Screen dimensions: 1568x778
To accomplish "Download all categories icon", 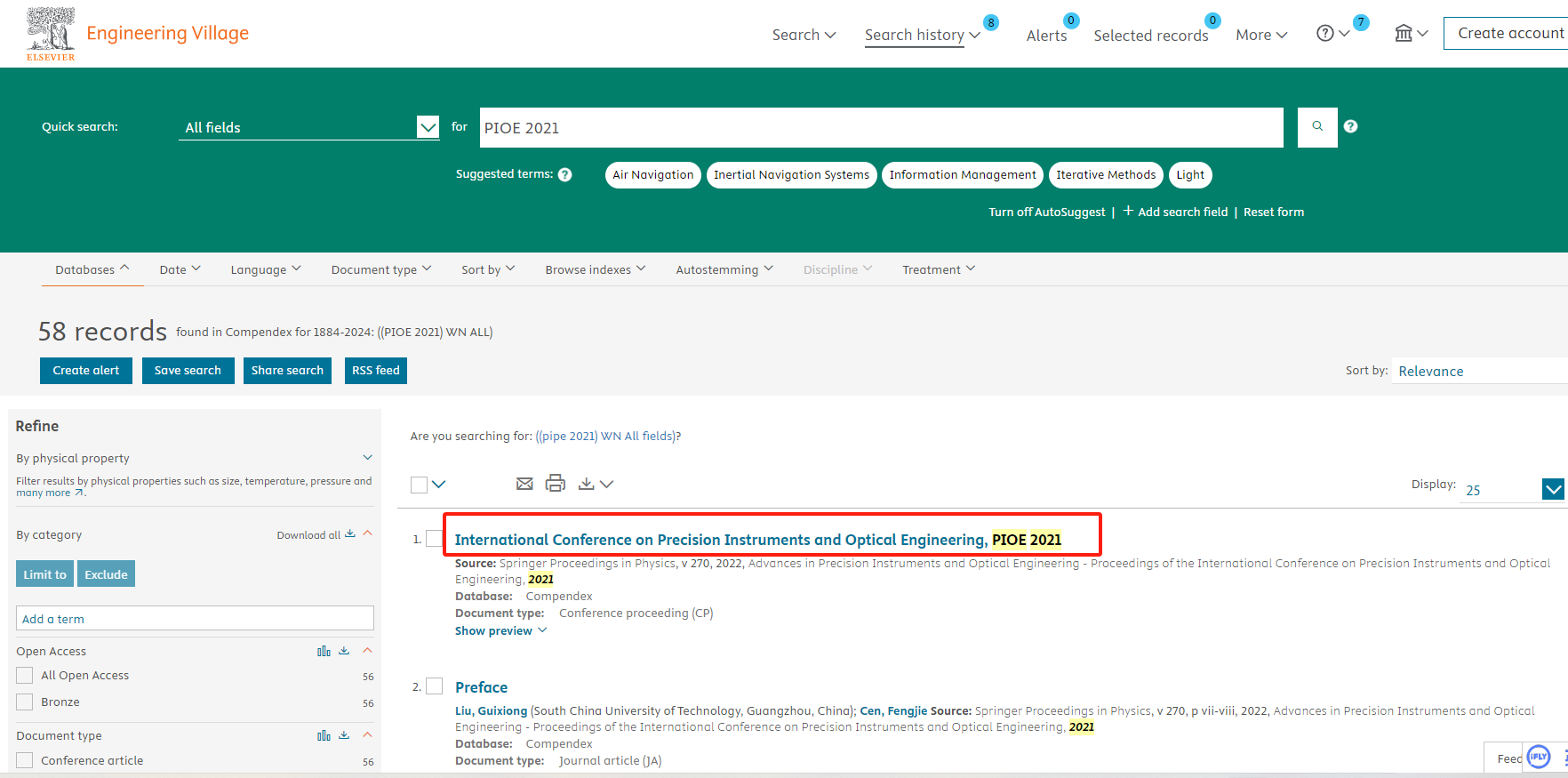I will (x=349, y=533).
